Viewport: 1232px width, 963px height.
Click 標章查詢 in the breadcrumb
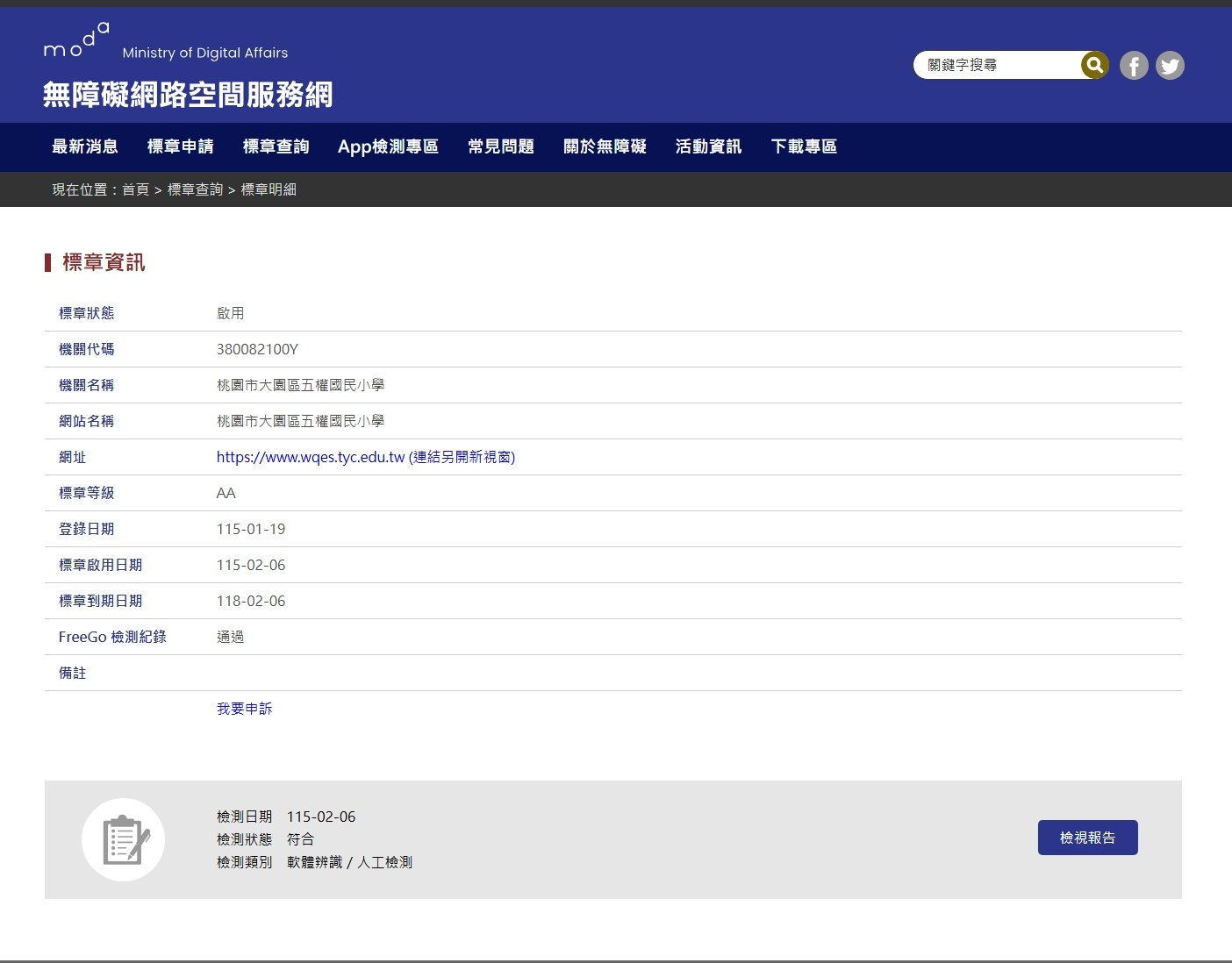pos(195,189)
